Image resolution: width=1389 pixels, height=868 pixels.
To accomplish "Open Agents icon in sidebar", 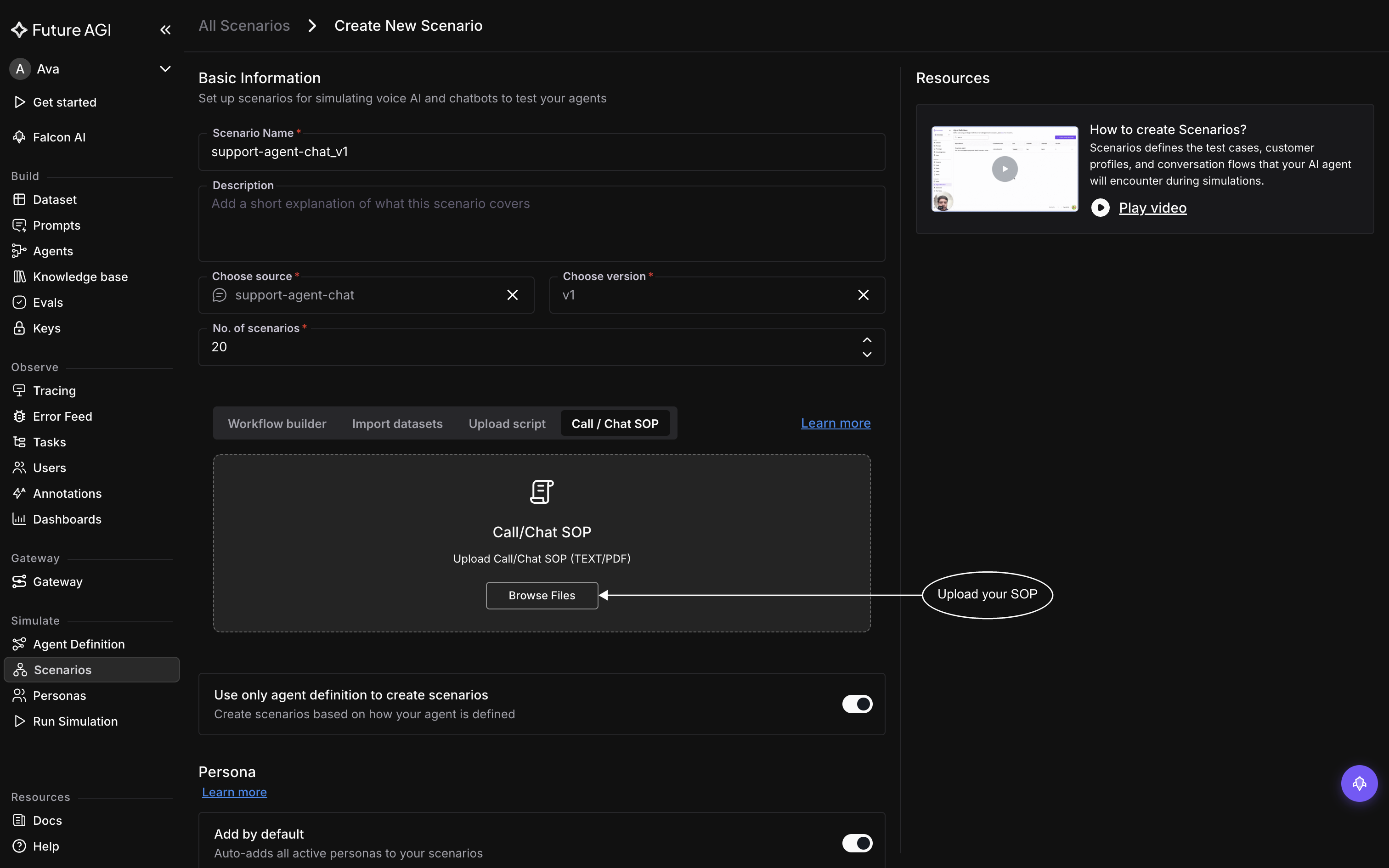I will click(x=19, y=251).
